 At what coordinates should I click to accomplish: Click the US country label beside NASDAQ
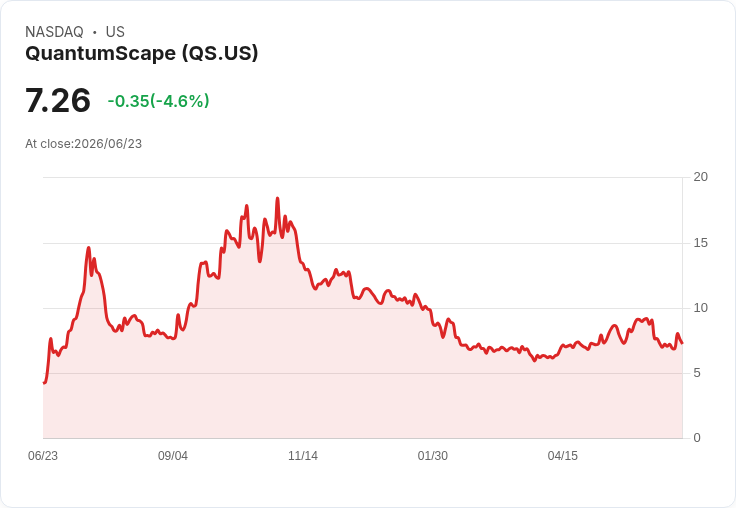pos(115,32)
